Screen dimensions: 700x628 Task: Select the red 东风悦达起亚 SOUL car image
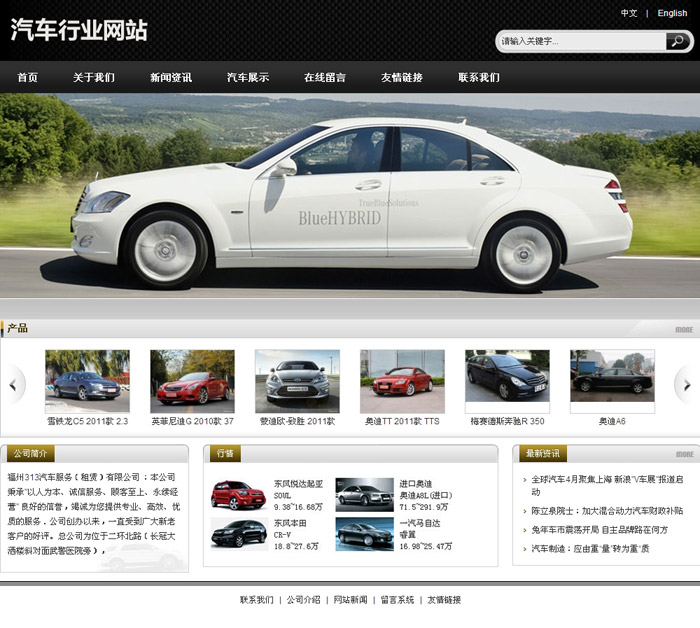pos(238,495)
